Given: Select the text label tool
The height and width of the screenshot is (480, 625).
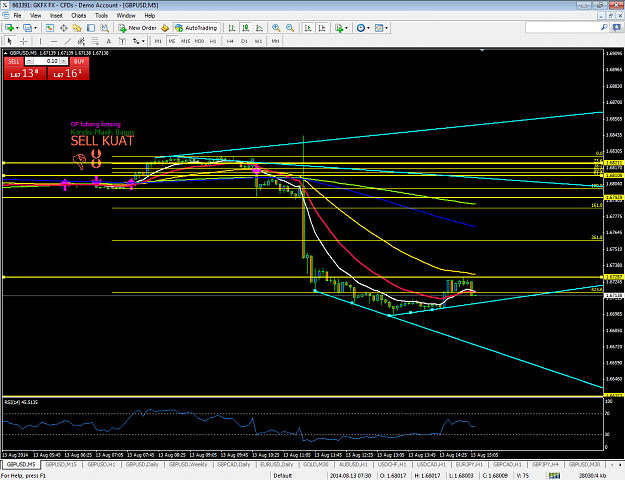Looking at the screenshot, I should pyautogui.click(x=122, y=41).
